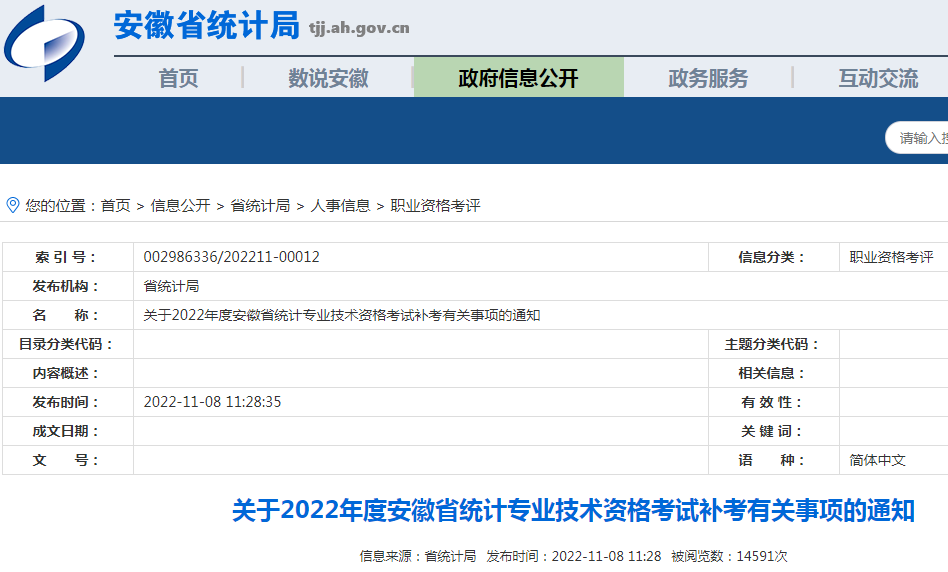Select the 政府信息公开 tab
The height and width of the screenshot is (572, 948).
[519, 77]
